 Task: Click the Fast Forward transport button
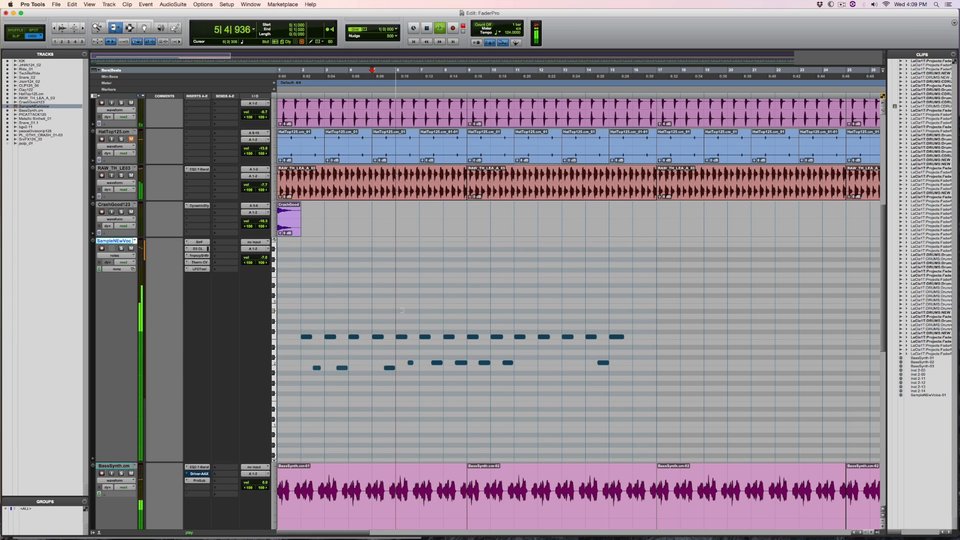pos(440,42)
